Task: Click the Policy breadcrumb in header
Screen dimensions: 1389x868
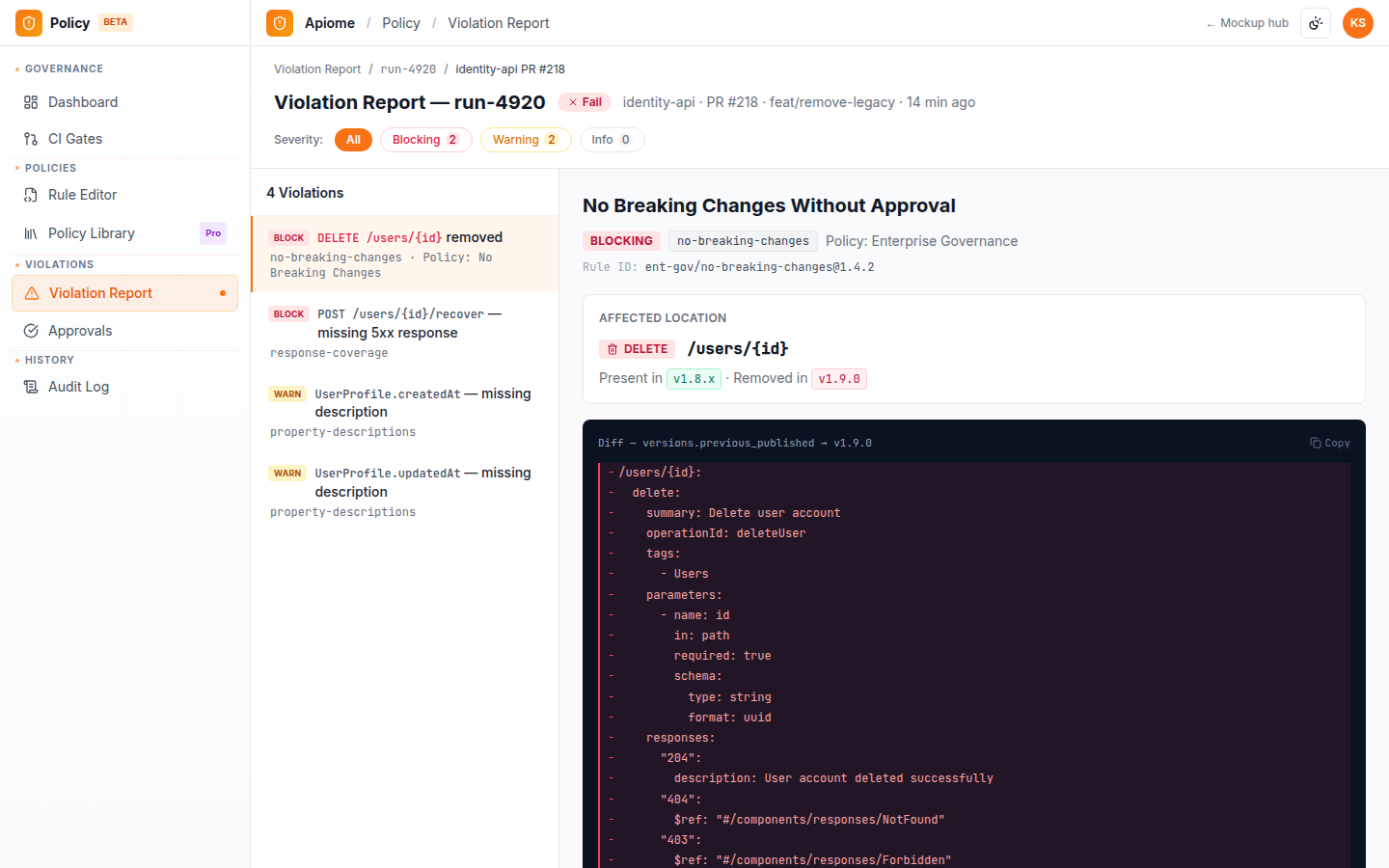Action: click(401, 23)
